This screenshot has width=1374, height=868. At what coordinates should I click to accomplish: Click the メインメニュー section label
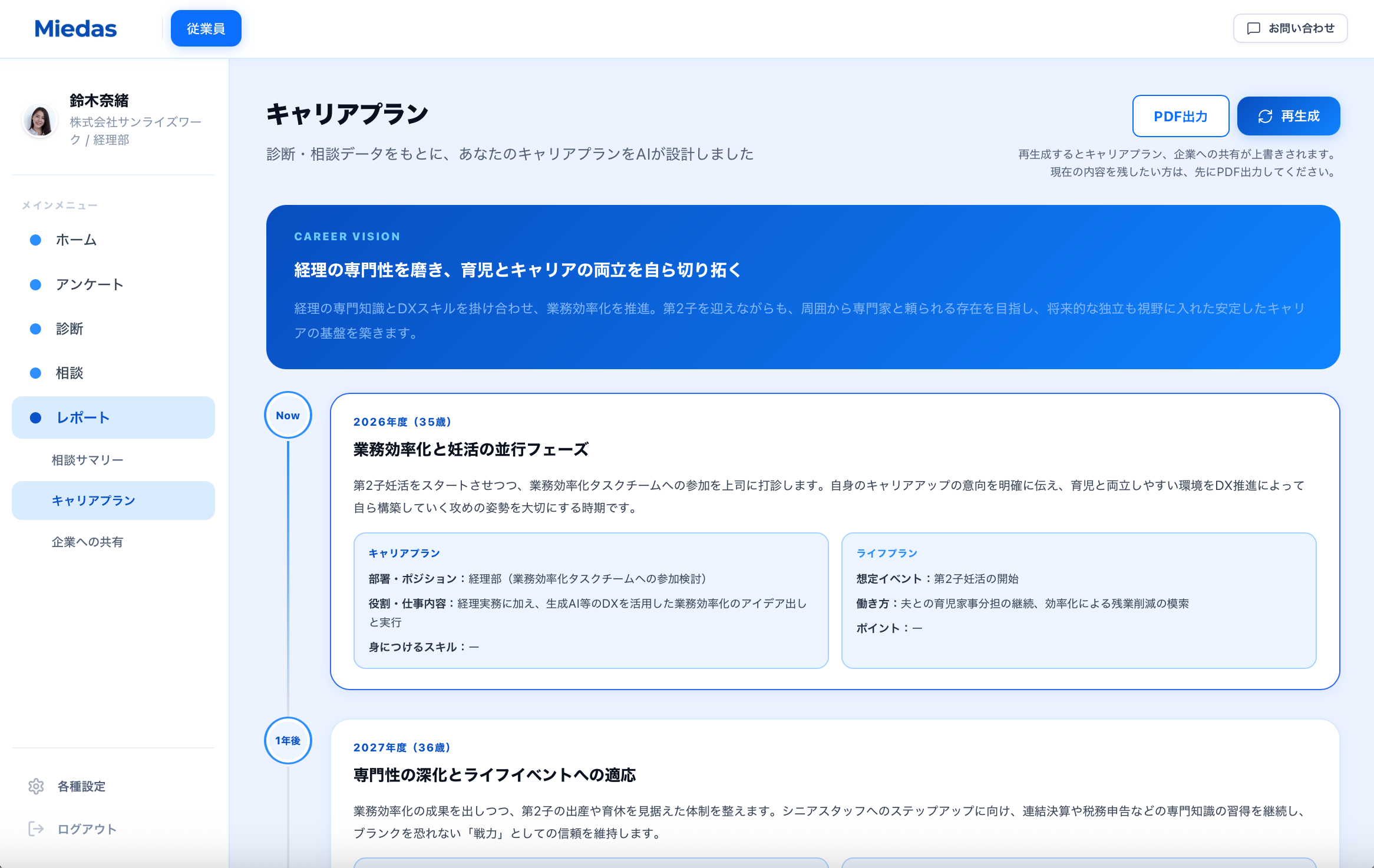[x=60, y=206]
